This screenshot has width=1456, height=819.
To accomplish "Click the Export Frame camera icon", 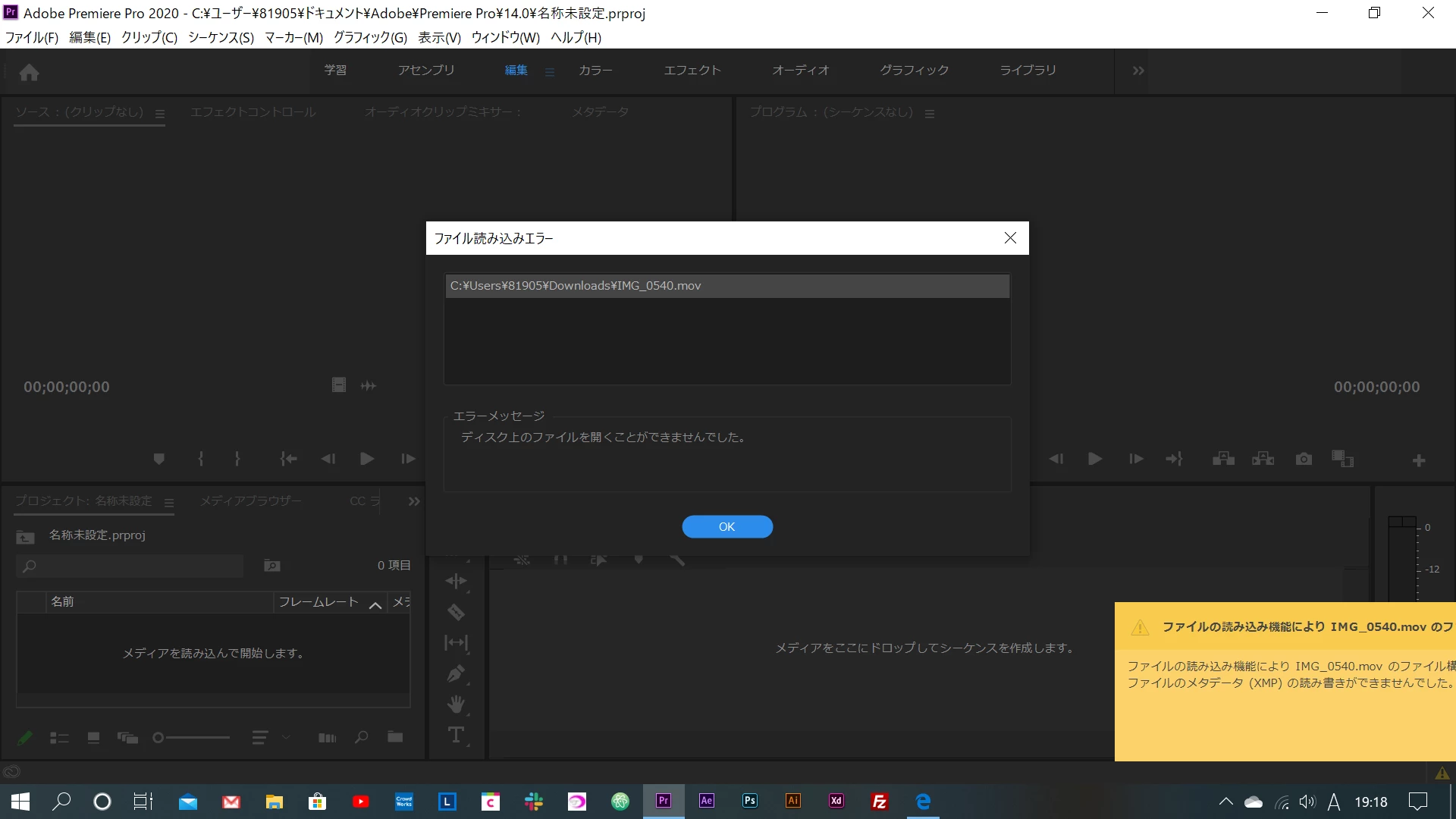I will (1304, 459).
